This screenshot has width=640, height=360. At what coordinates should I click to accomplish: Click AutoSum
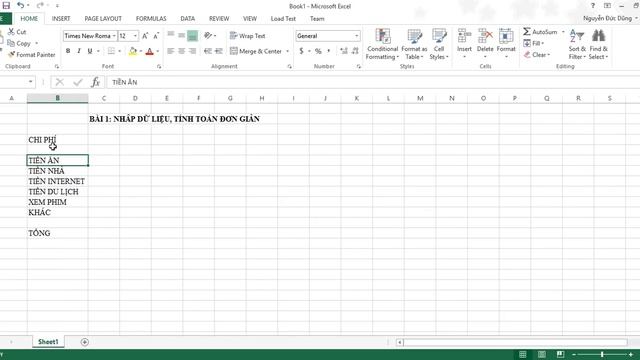click(541, 32)
